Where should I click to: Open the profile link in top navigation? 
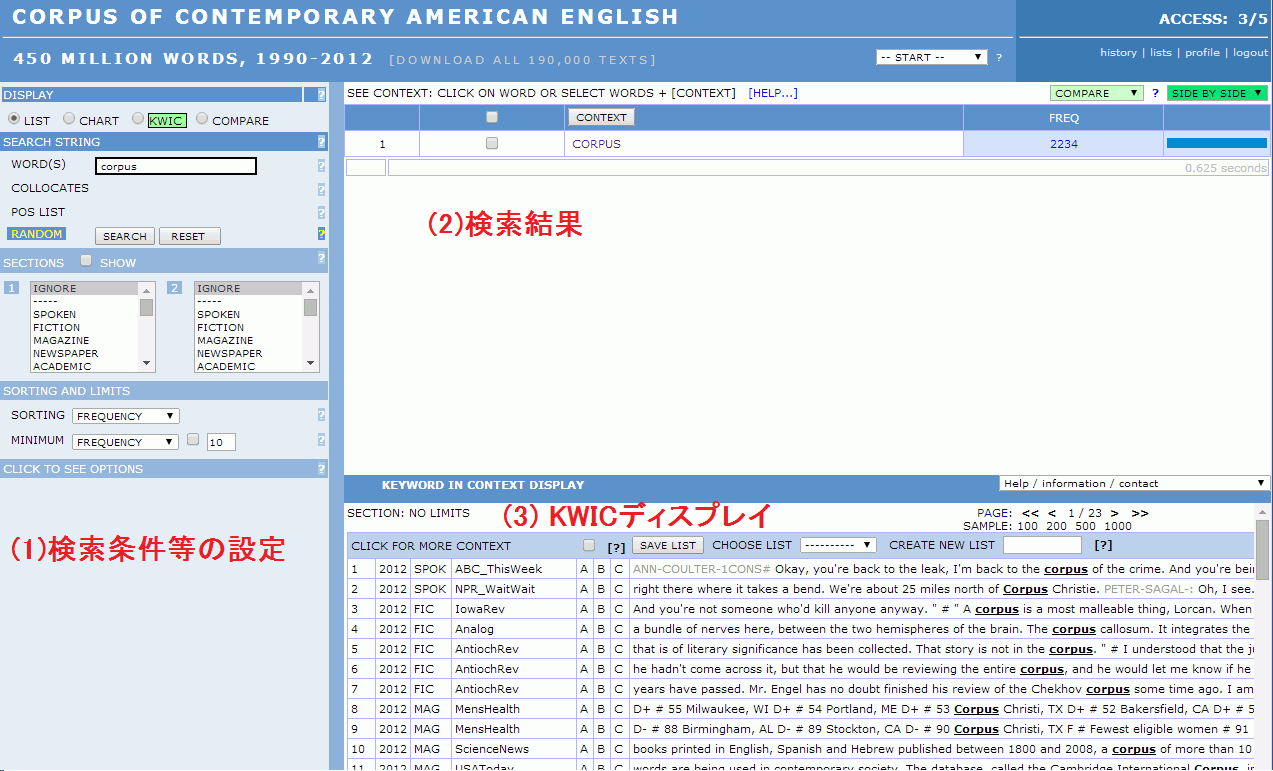coord(1202,53)
